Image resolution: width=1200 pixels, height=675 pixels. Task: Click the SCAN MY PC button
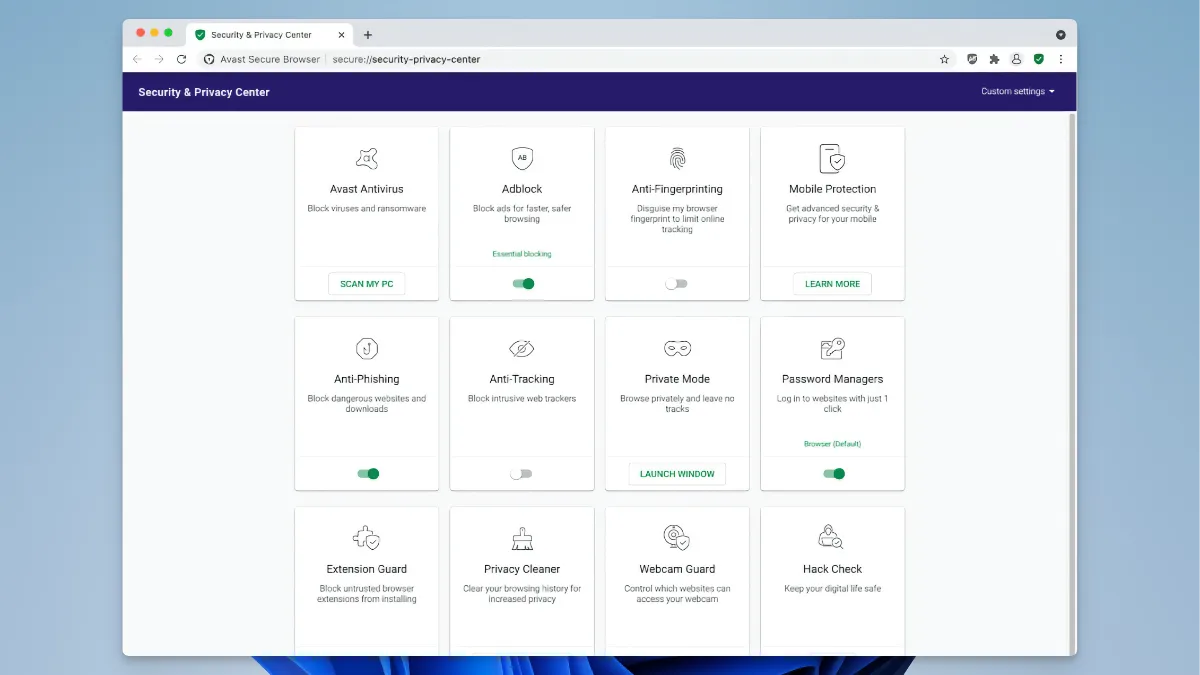click(366, 283)
